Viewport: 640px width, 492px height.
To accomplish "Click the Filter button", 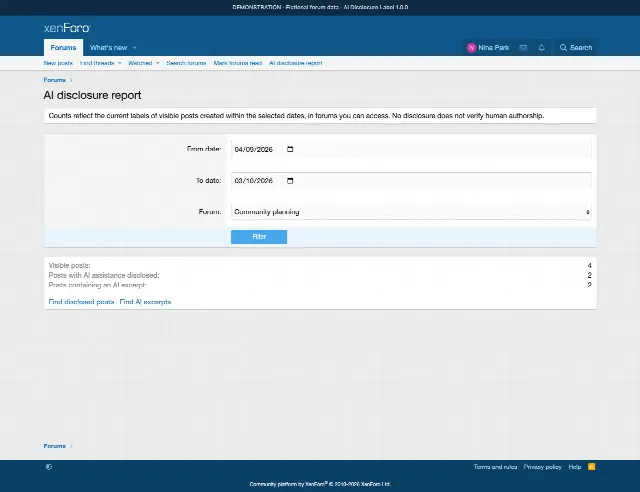I will click(x=259, y=237).
